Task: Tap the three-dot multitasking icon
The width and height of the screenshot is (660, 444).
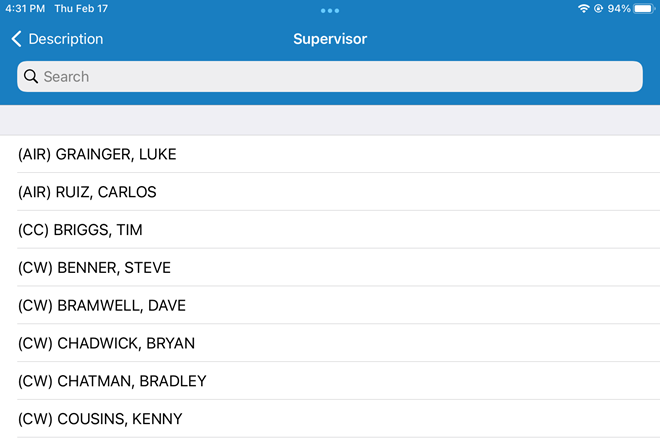Action: (330, 10)
